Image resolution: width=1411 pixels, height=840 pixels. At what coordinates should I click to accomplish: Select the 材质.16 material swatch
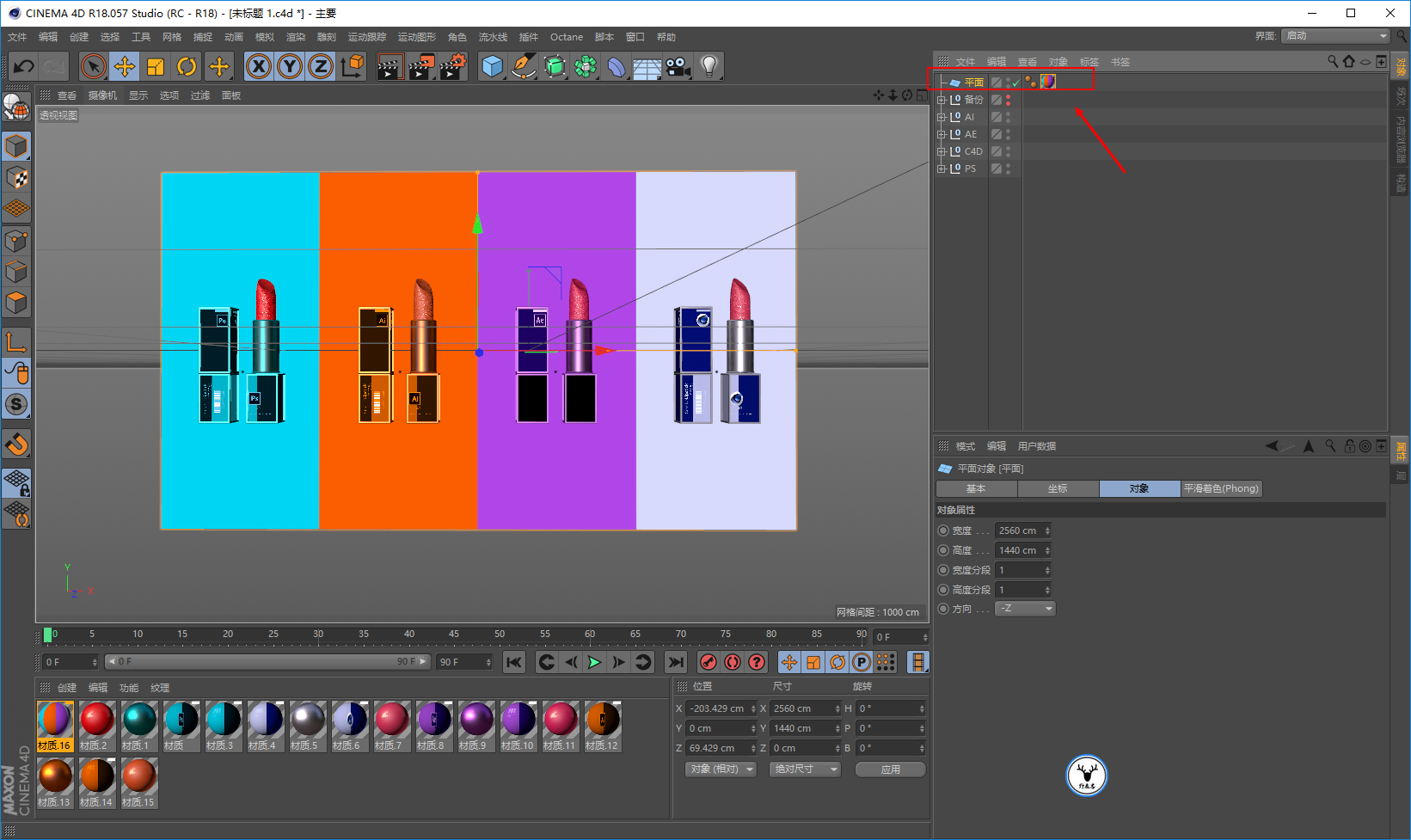pyautogui.click(x=54, y=726)
